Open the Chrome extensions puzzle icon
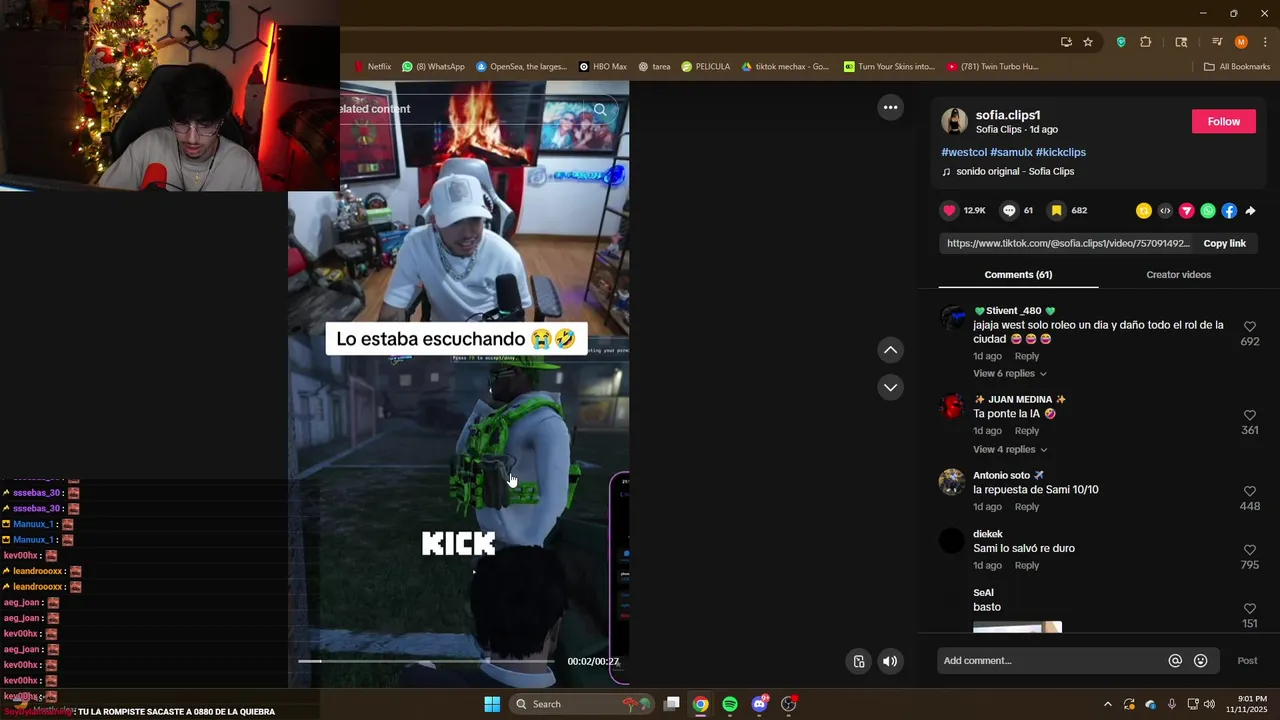 pyautogui.click(x=1146, y=42)
